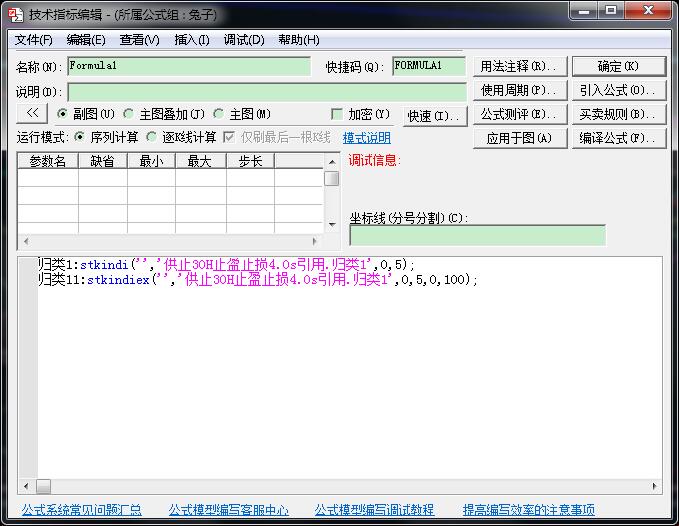Select the 主图叠加 radio option

[x=130, y=114]
